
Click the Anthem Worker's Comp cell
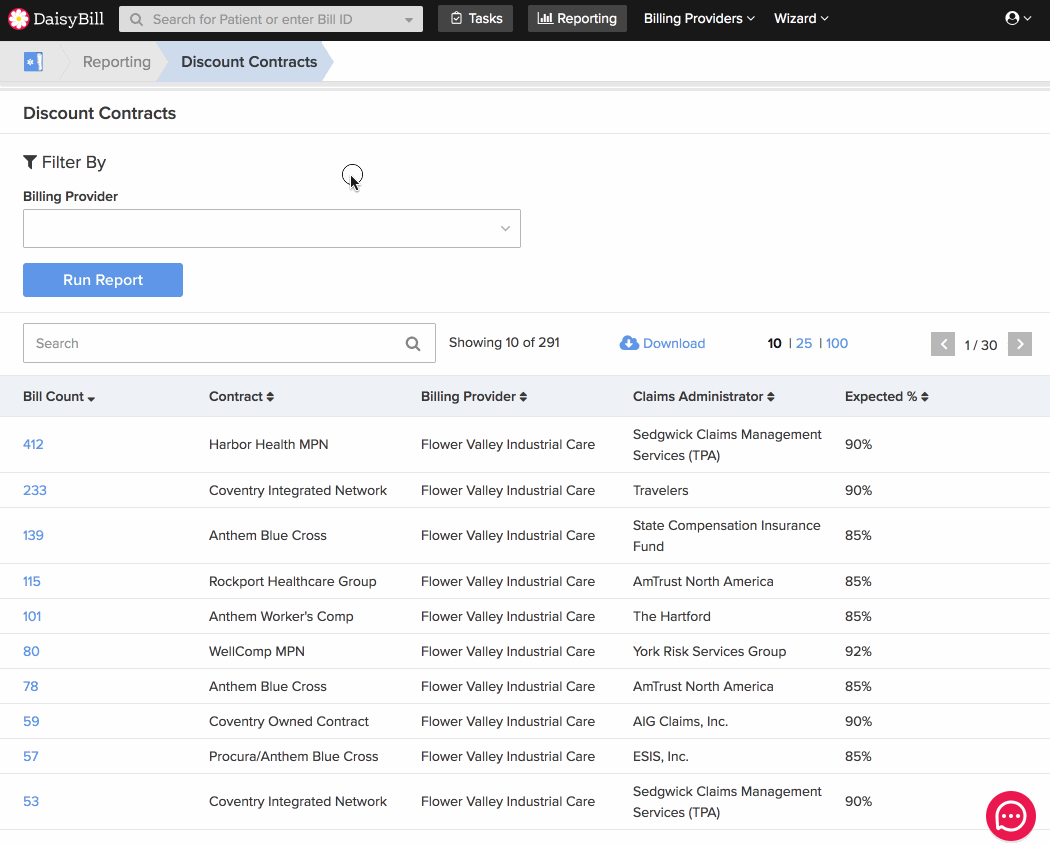point(281,616)
